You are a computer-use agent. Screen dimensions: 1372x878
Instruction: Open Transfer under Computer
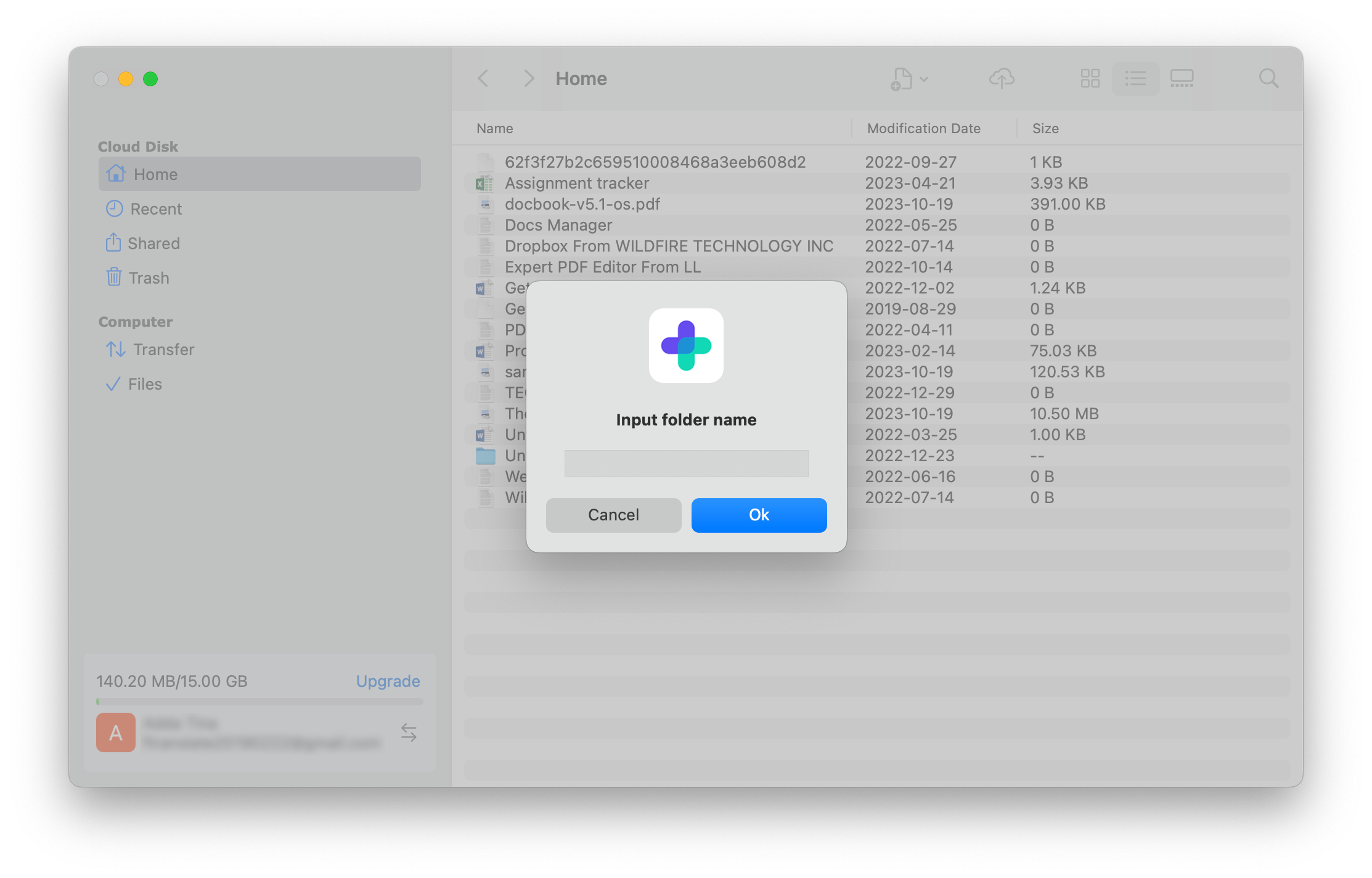point(150,350)
